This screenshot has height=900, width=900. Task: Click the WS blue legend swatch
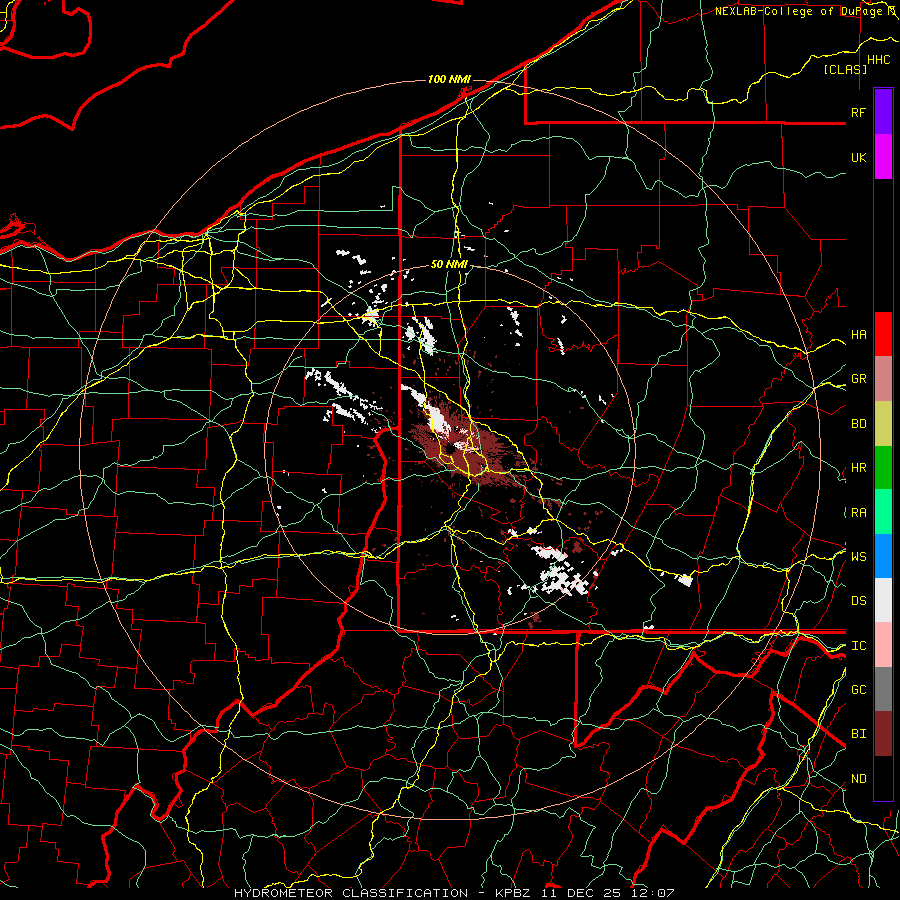click(x=883, y=556)
